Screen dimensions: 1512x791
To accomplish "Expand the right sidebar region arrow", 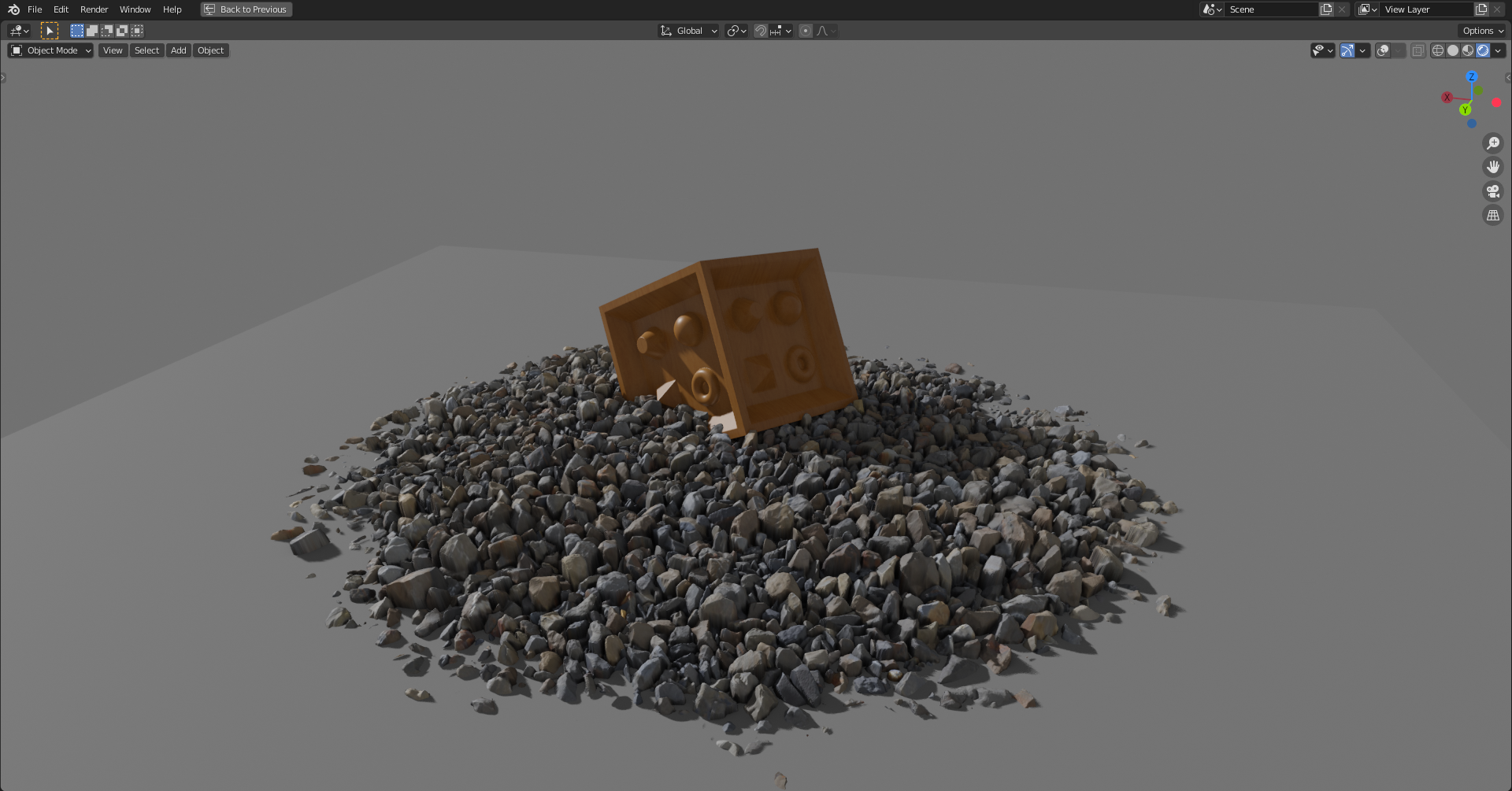I will point(1508,78).
